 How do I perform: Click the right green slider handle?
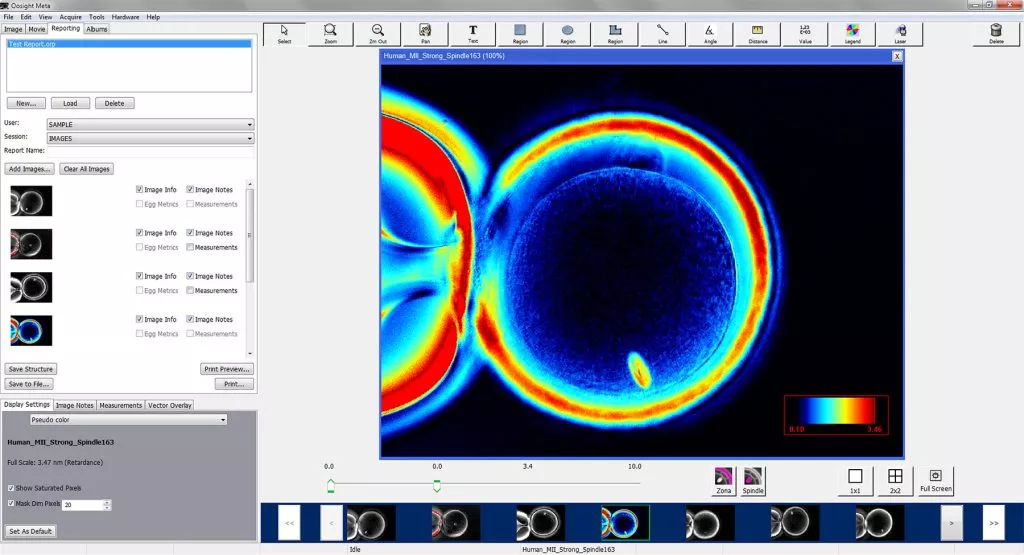[x=437, y=486]
